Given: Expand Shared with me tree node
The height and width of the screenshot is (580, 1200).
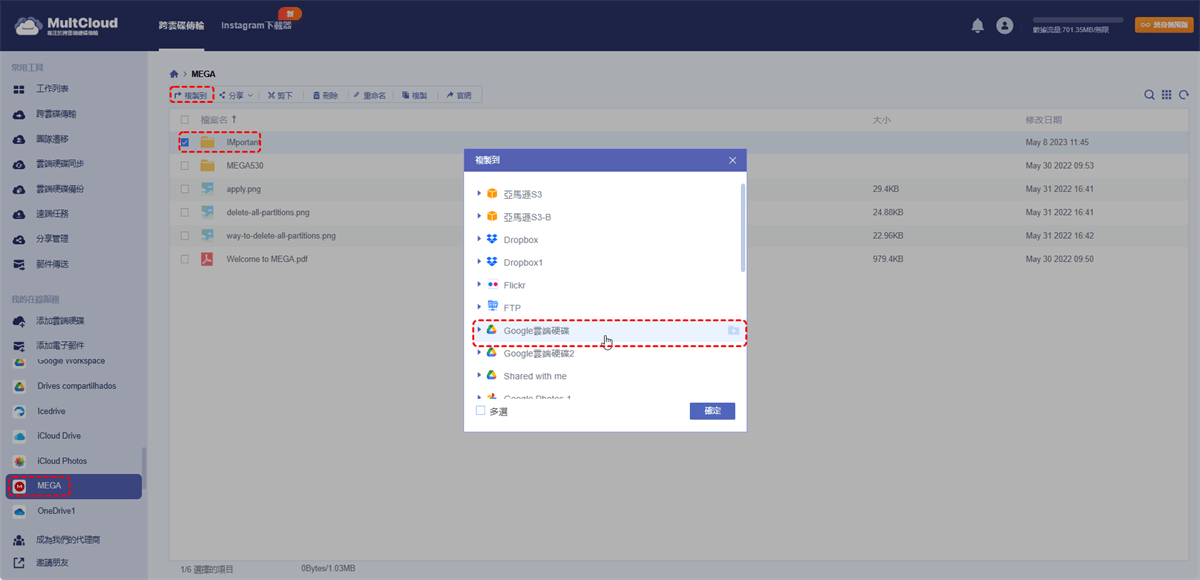Looking at the screenshot, I should click(479, 376).
